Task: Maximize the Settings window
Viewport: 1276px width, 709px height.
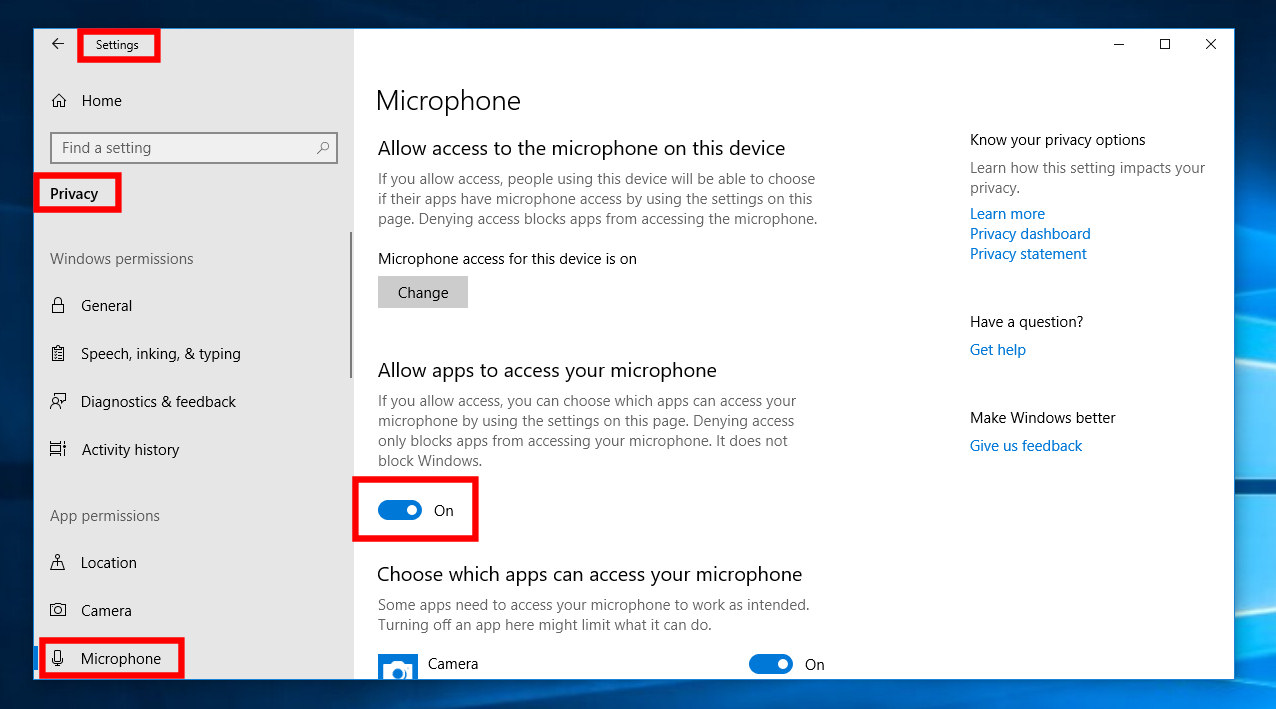Action: pos(1165,44)
